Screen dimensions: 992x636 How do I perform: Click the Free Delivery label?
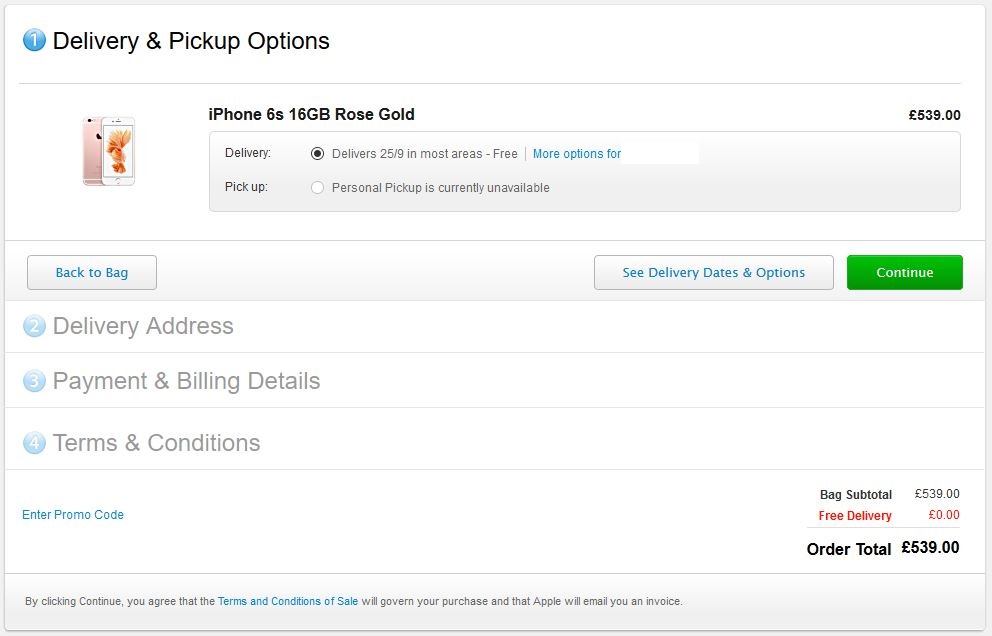(x=855, y=516)
